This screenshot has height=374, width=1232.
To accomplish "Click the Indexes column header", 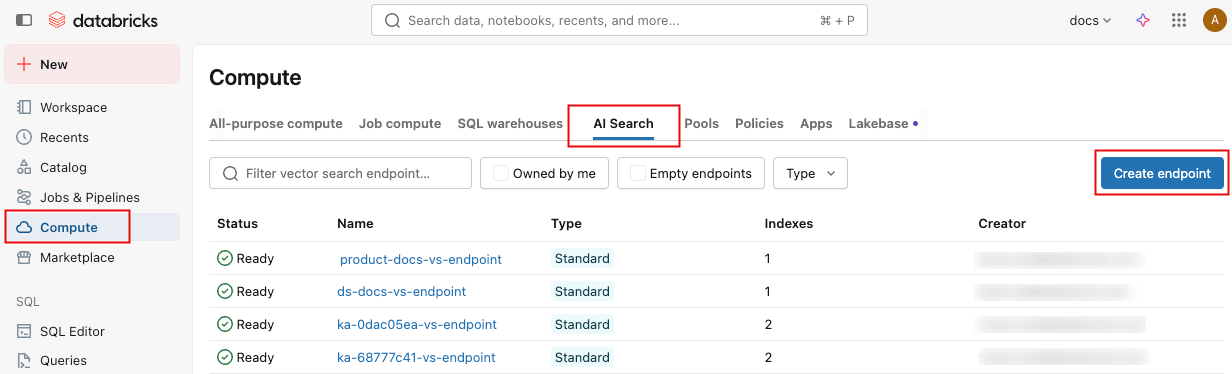I will tap(789, 224).
